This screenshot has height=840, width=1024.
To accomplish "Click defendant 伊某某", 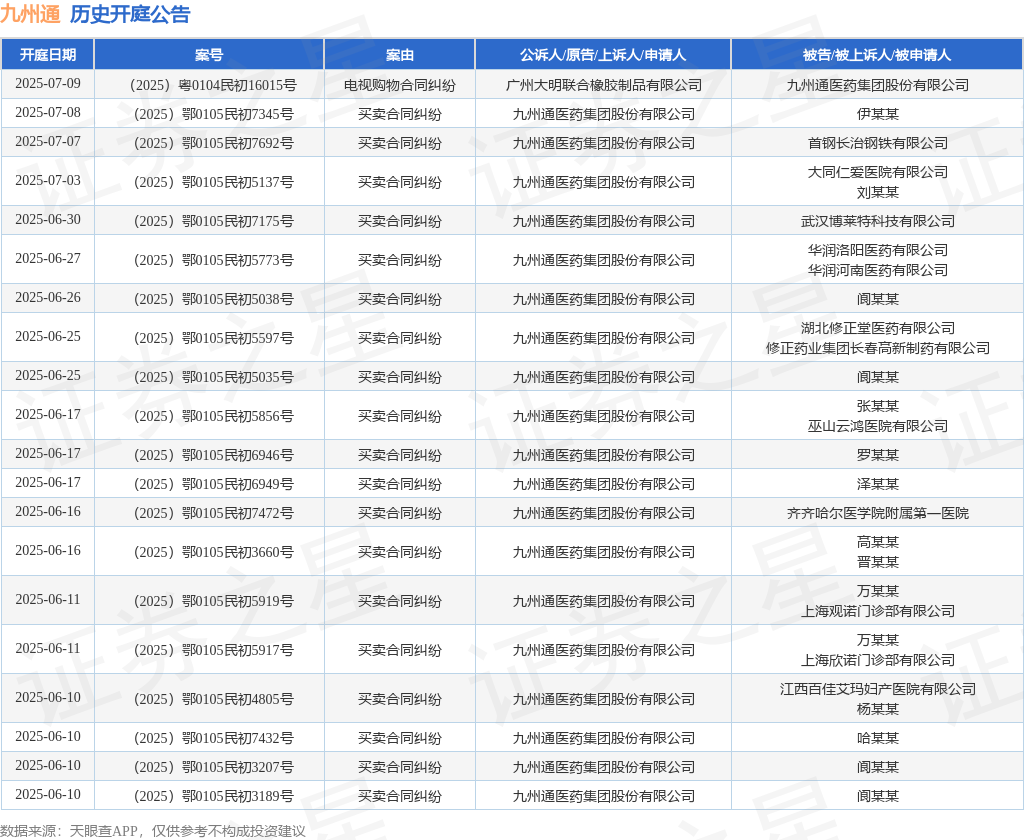I will [x=878, y=114].
